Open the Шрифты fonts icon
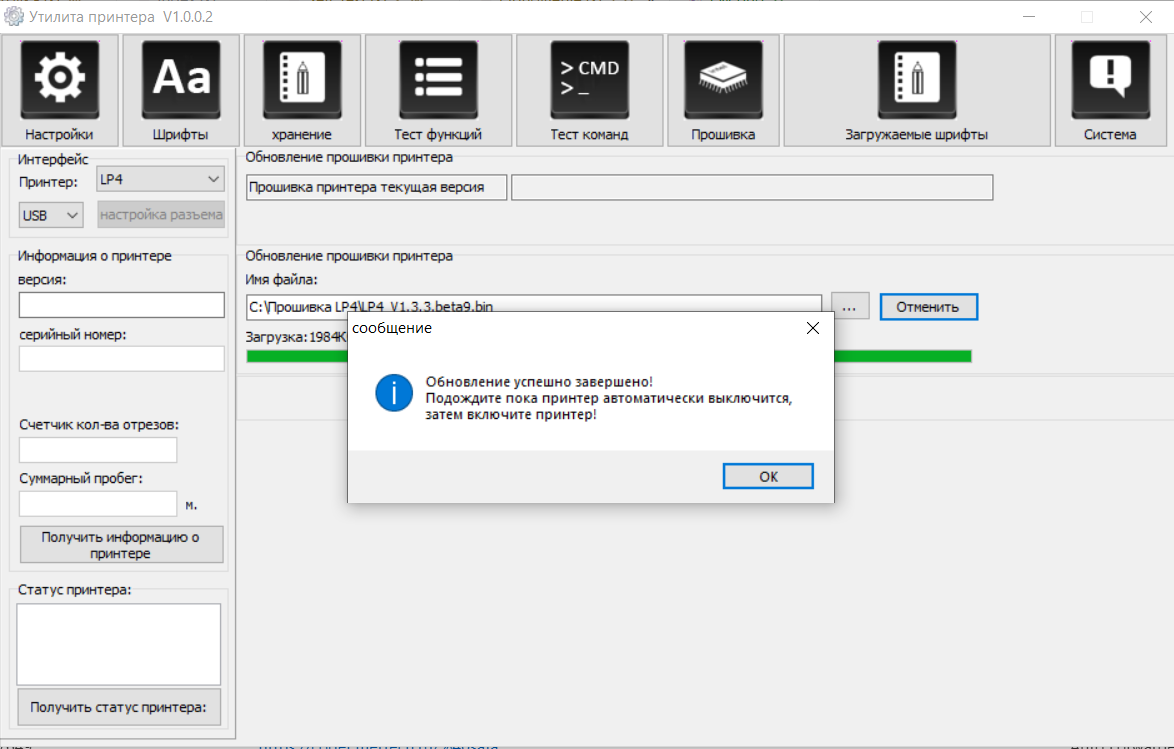Screen dimensions: 1174x749 [x=181, y=80]
